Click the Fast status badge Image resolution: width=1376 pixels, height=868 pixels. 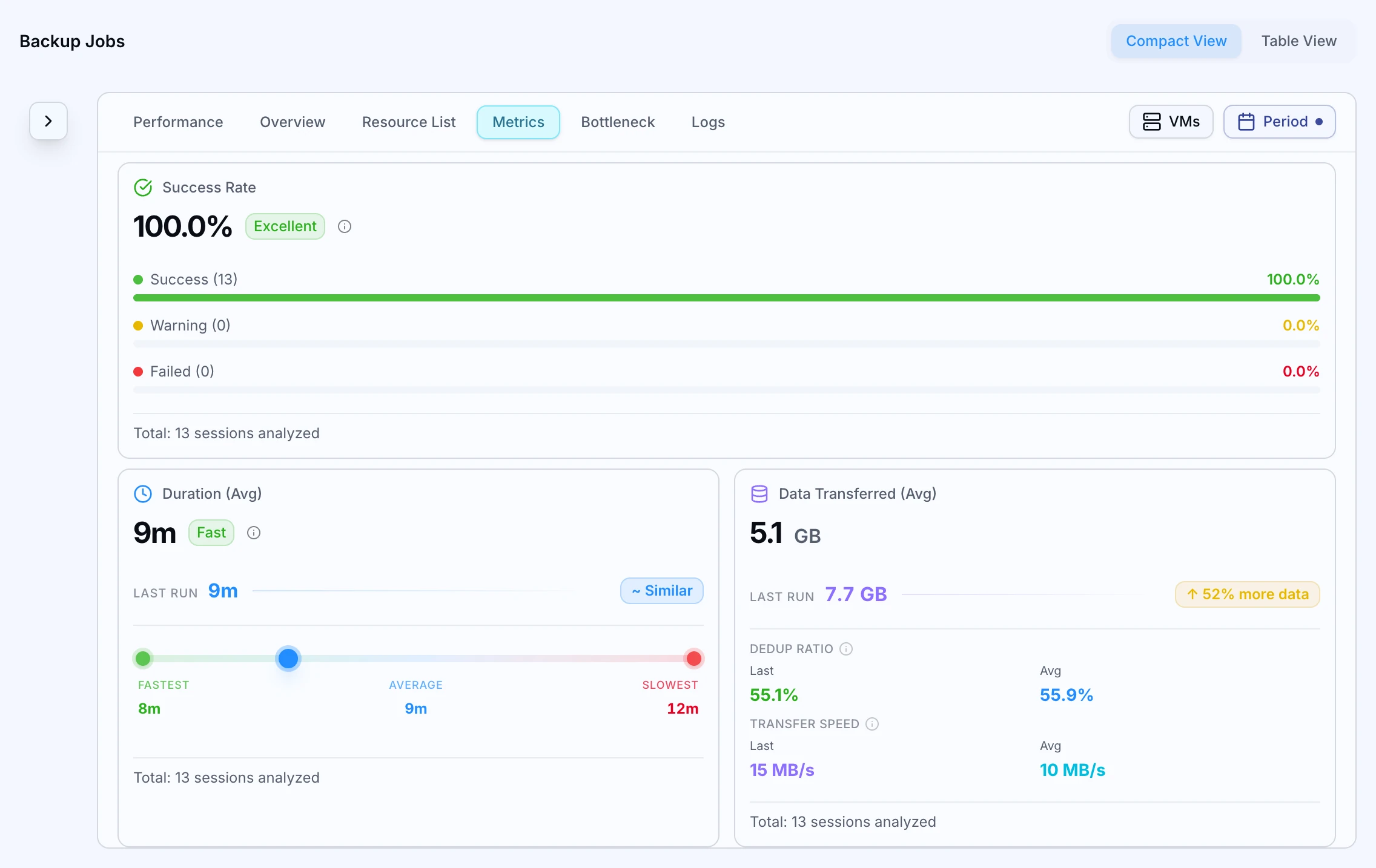tap(211, 533)
